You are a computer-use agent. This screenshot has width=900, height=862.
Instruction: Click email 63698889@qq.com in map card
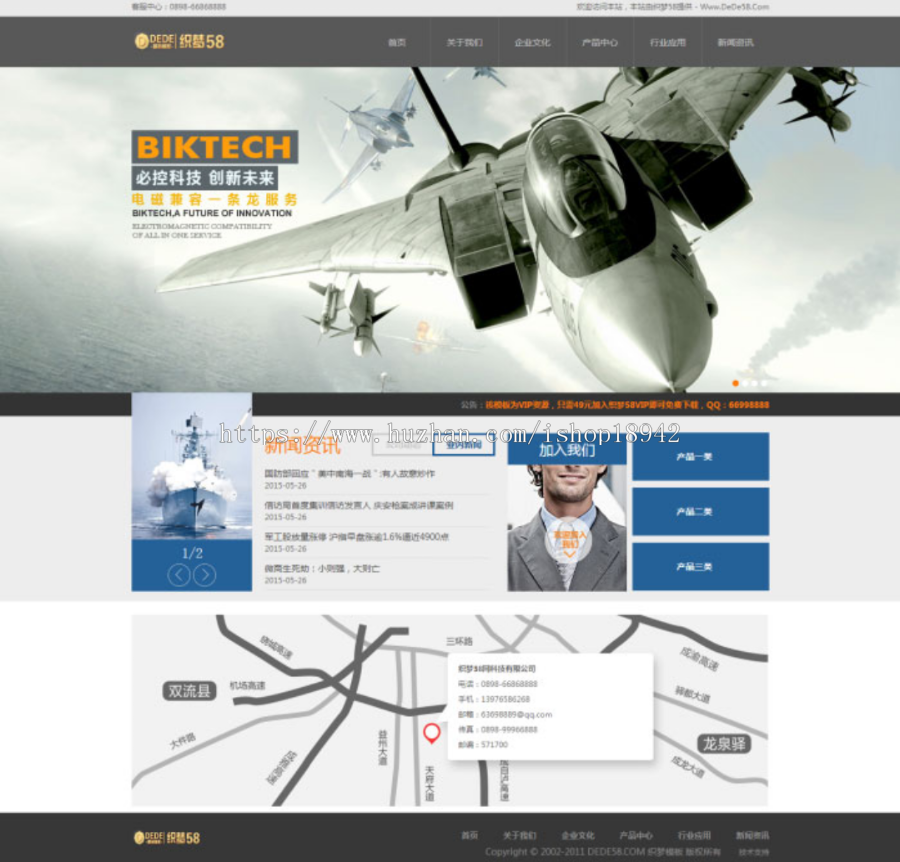coord(517,715)
